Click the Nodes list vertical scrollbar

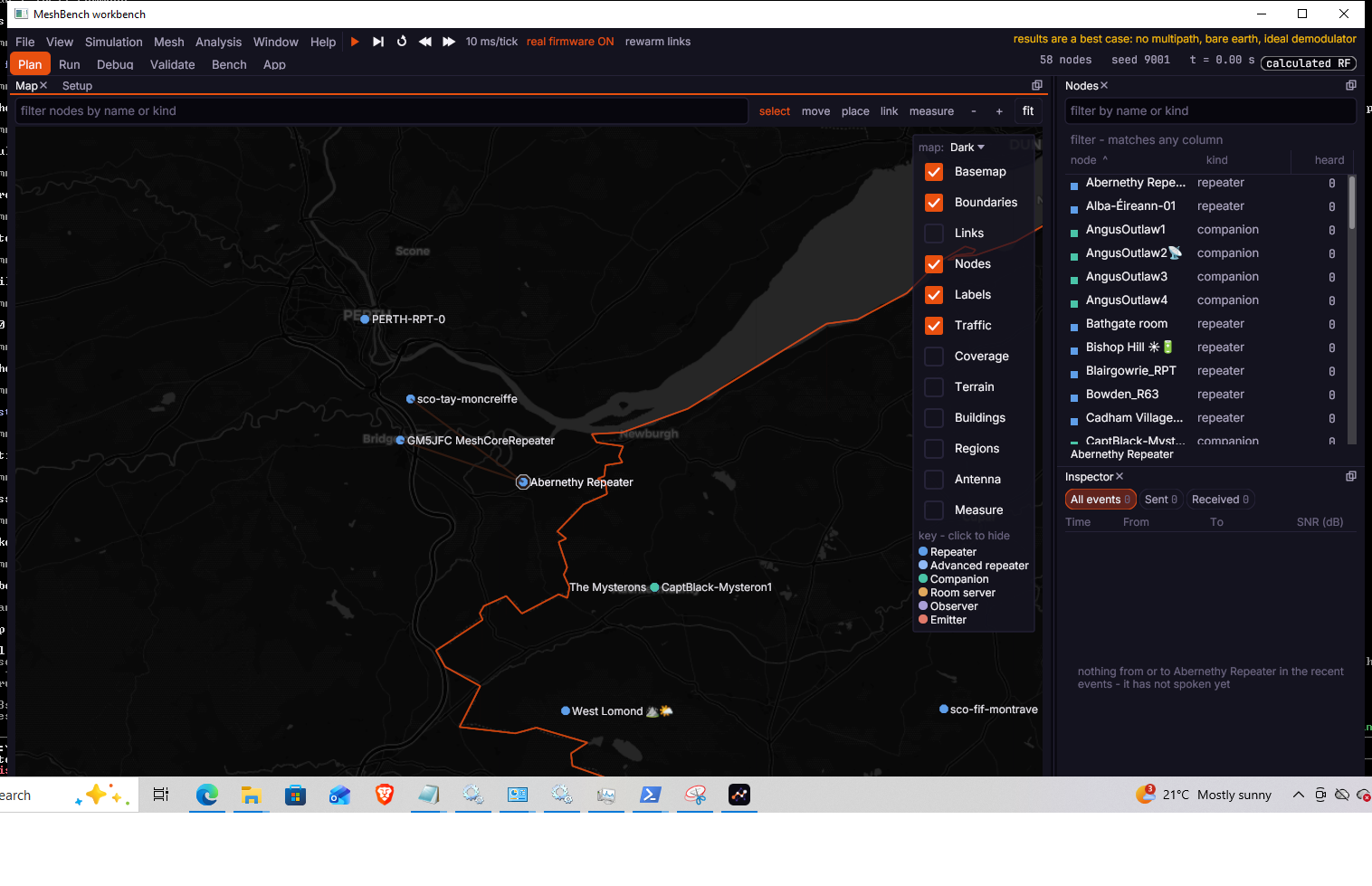1352,204
